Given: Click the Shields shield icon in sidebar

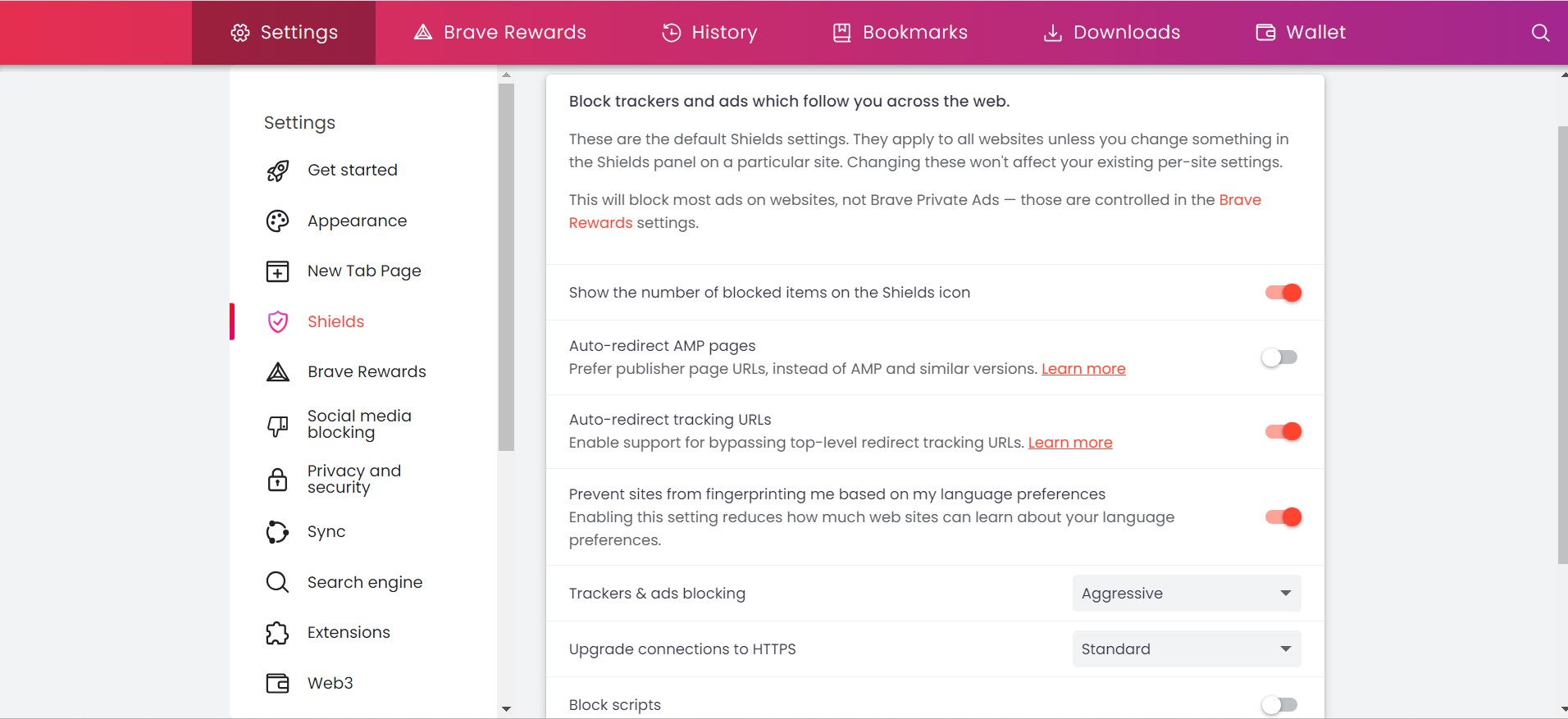Looking at the screenshot, I should coord(278,321).
